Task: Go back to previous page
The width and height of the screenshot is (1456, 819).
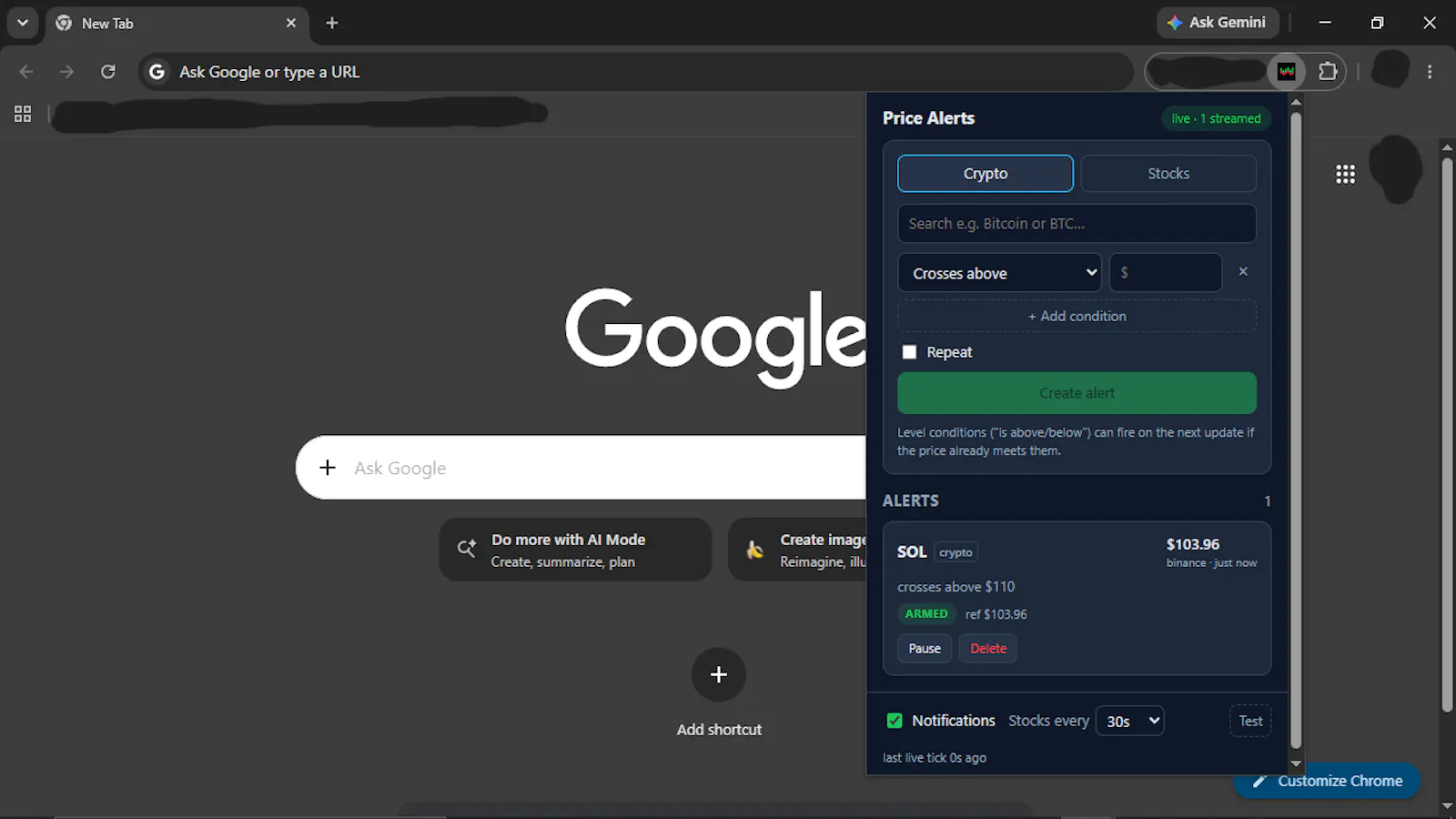Action: coord(26,71)
